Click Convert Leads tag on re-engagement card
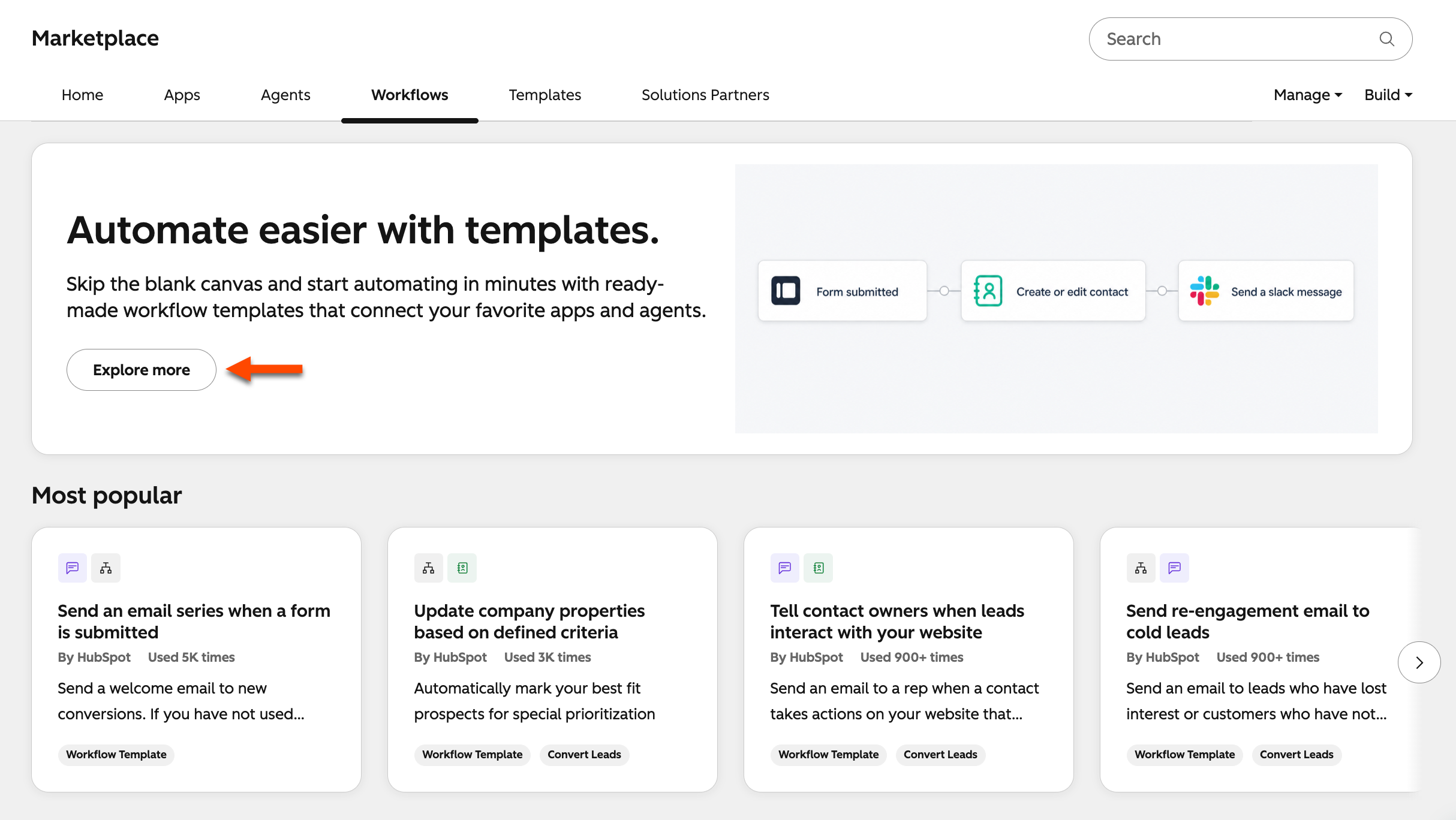 (1296, 755)
